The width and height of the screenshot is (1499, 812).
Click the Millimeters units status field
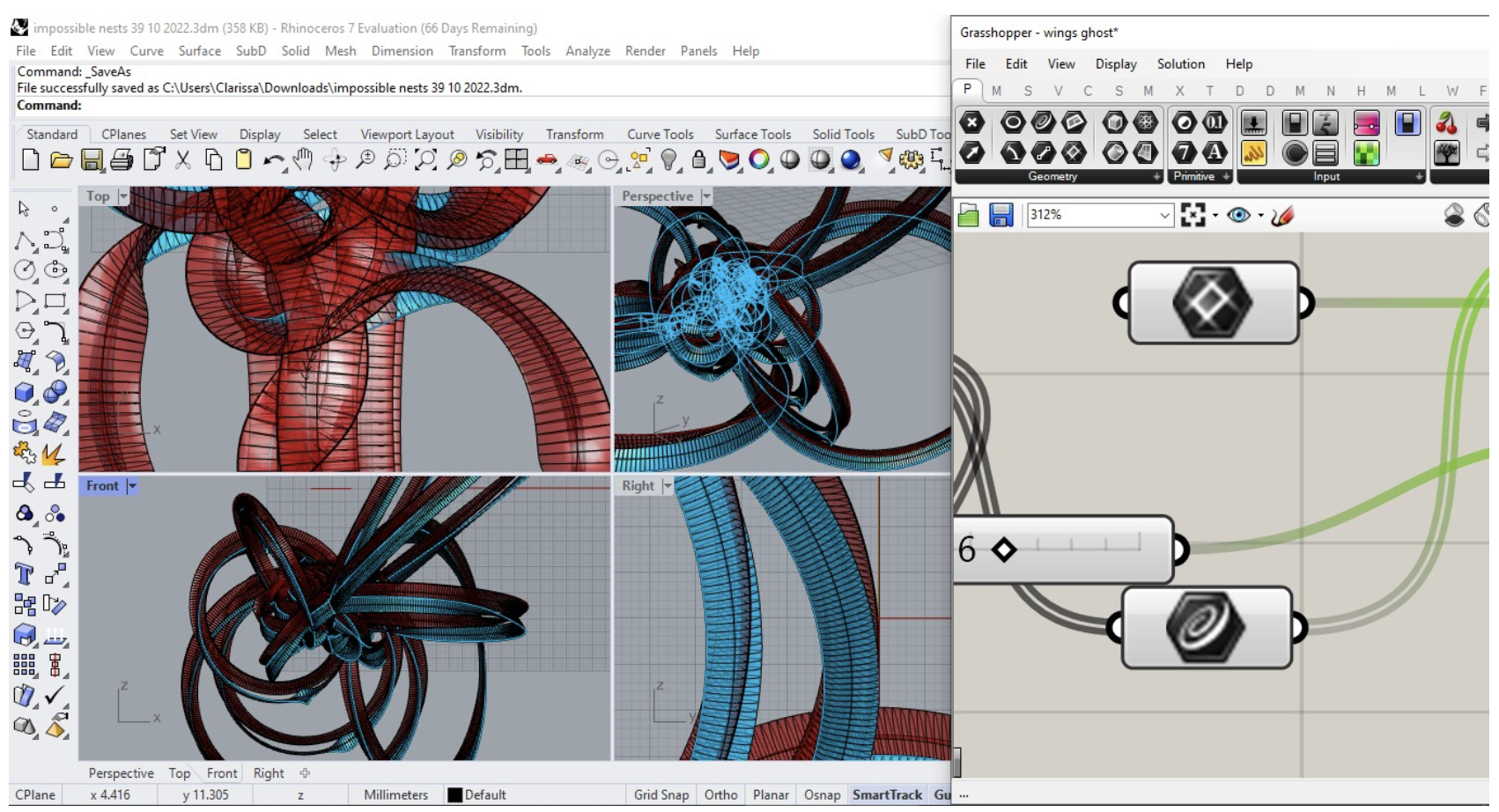click(395, 794)
